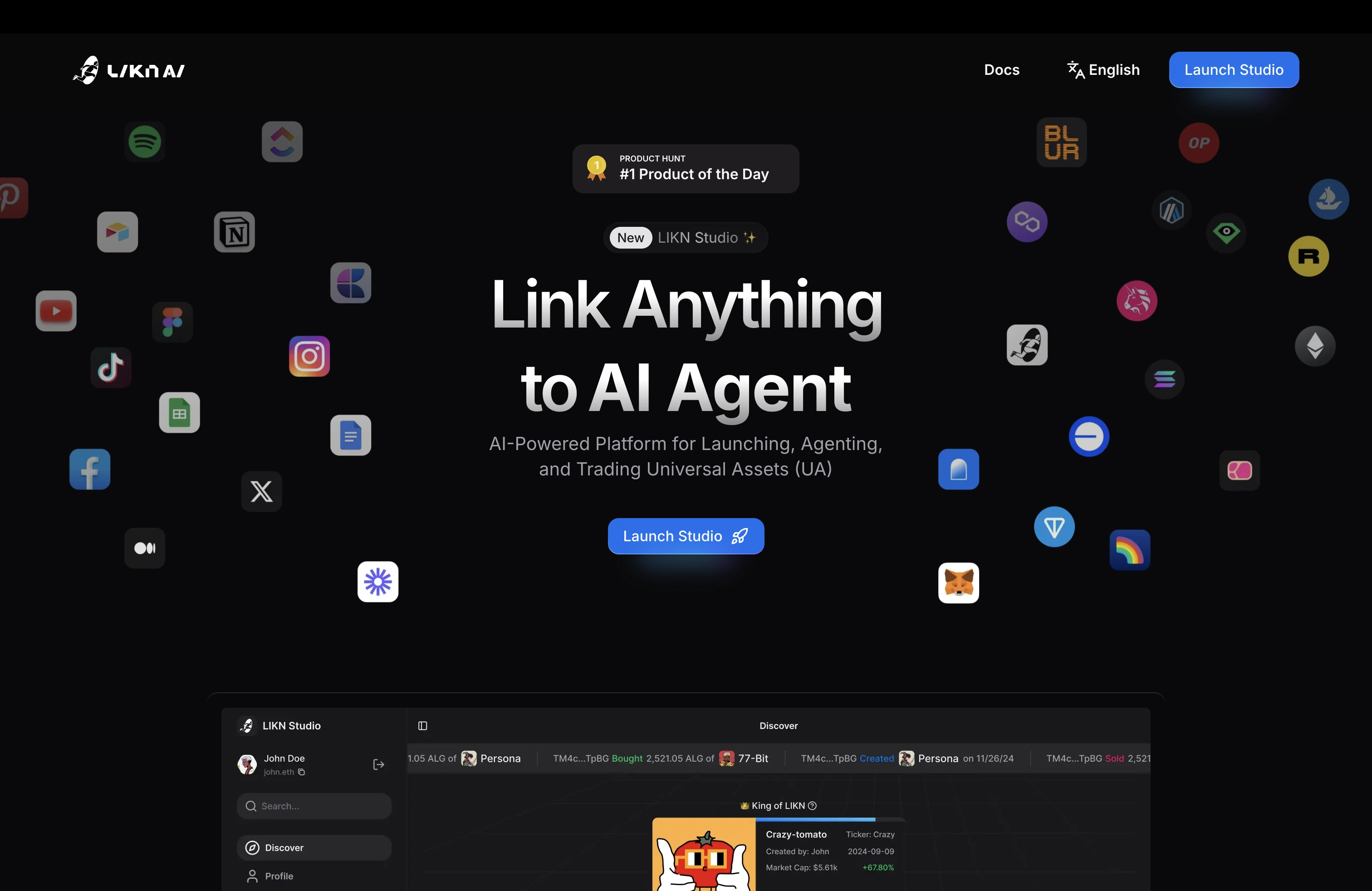Viewport: 1372px width, 891px height.
Task: Toggle the sidebar collapse icon beside Discover
Action: point(422,725)
